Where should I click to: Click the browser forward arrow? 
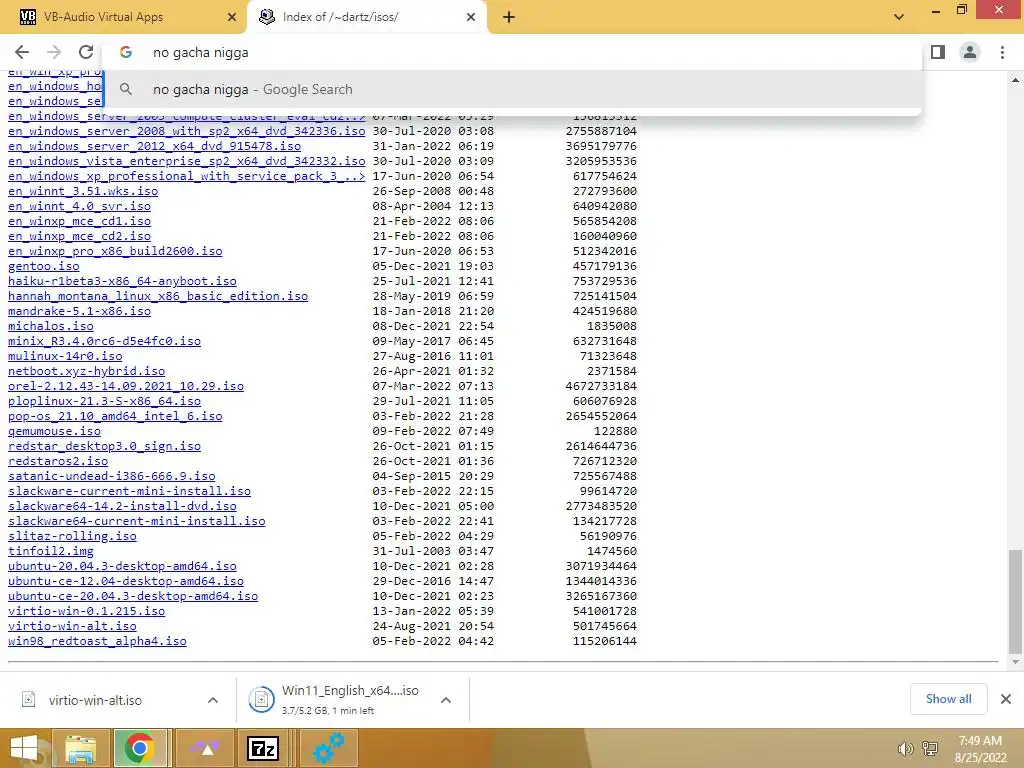tap(54, 52)
